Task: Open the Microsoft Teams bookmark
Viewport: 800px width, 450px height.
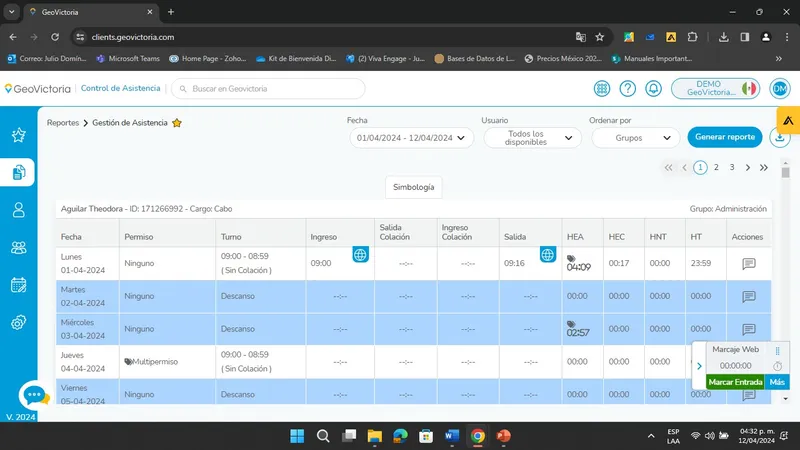Action: (128, 59)
